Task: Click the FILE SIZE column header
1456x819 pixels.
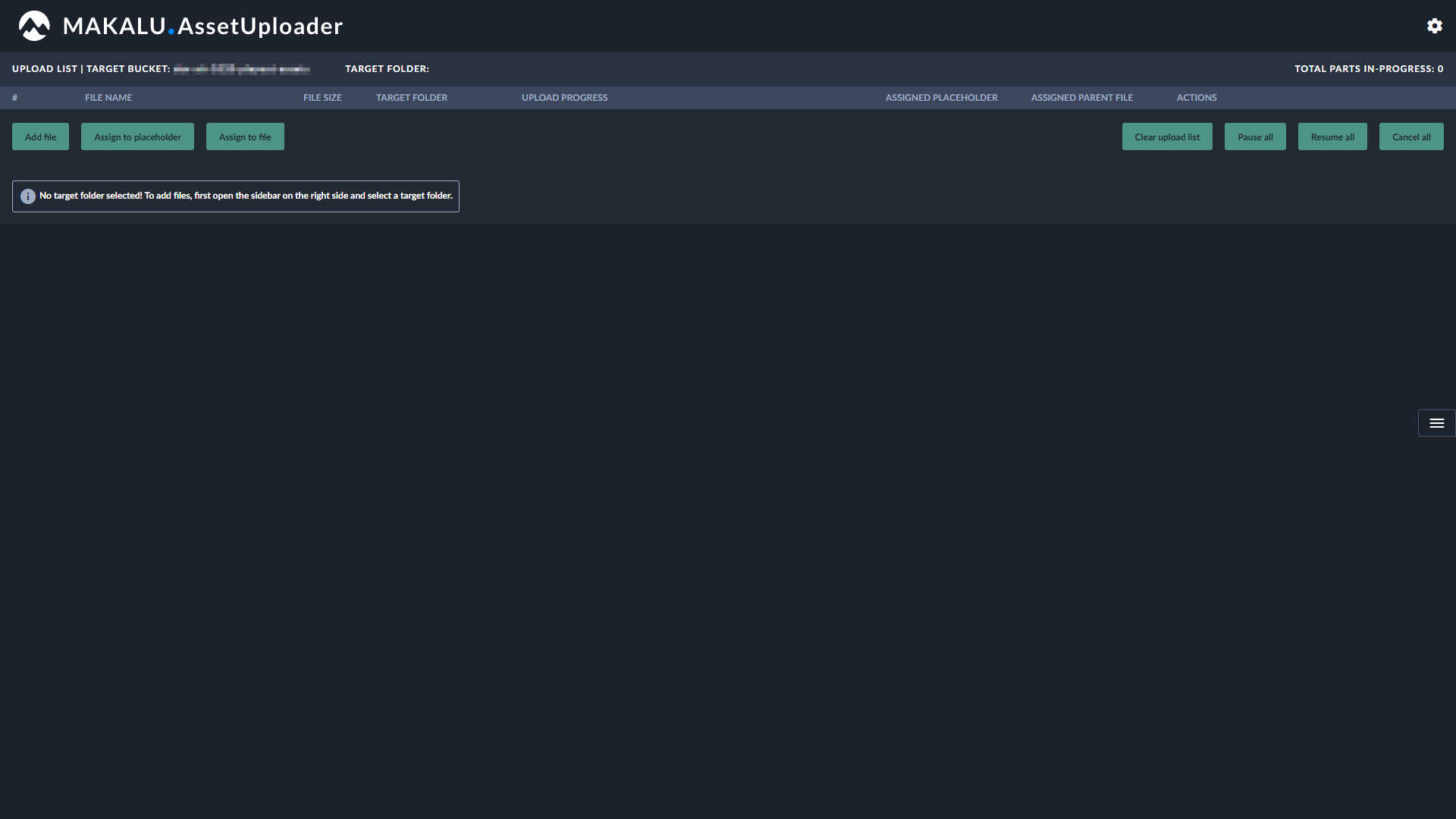Action: (322, 98)
